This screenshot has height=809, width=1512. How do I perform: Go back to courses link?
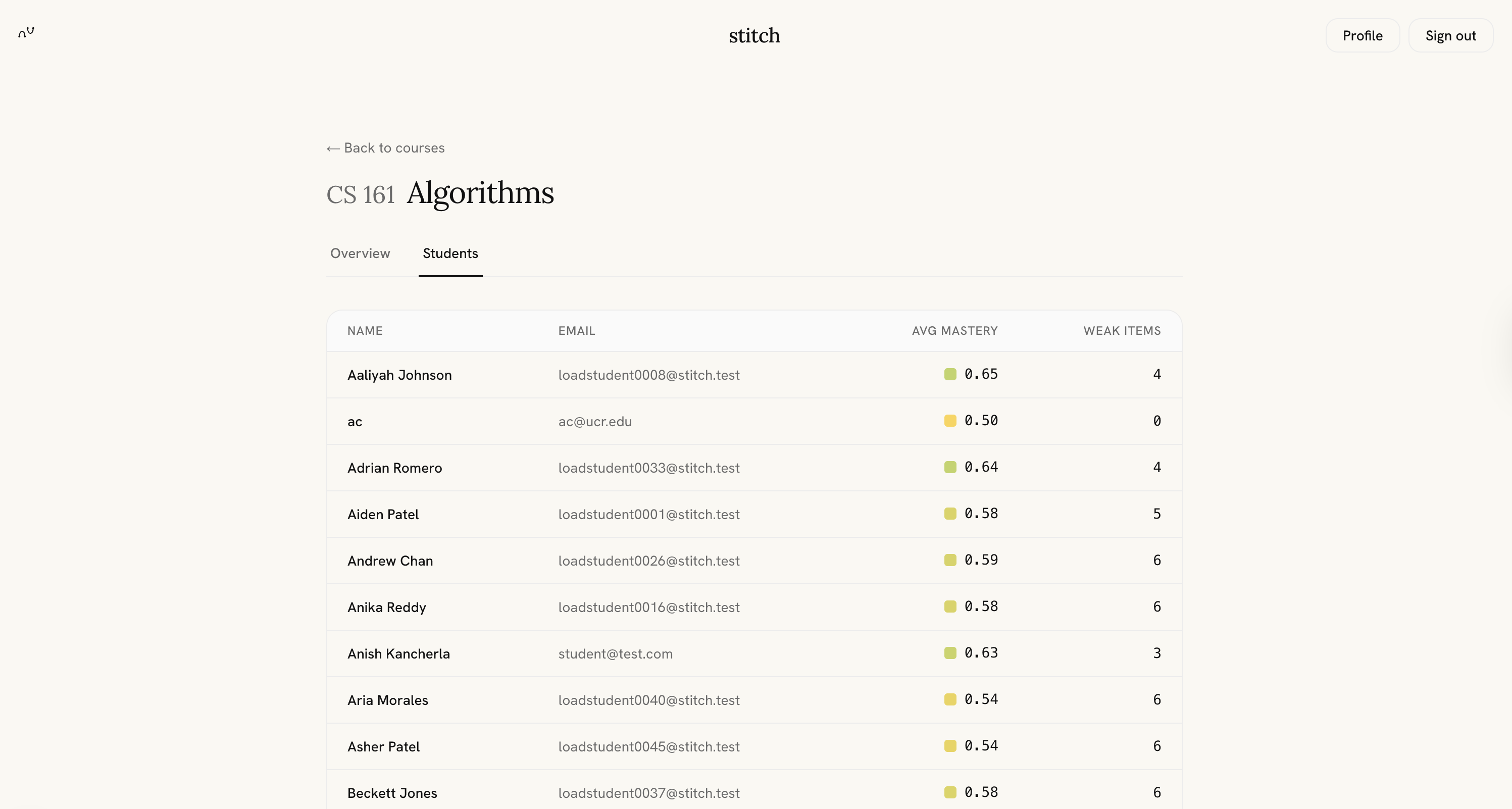[x=386, y=148]
